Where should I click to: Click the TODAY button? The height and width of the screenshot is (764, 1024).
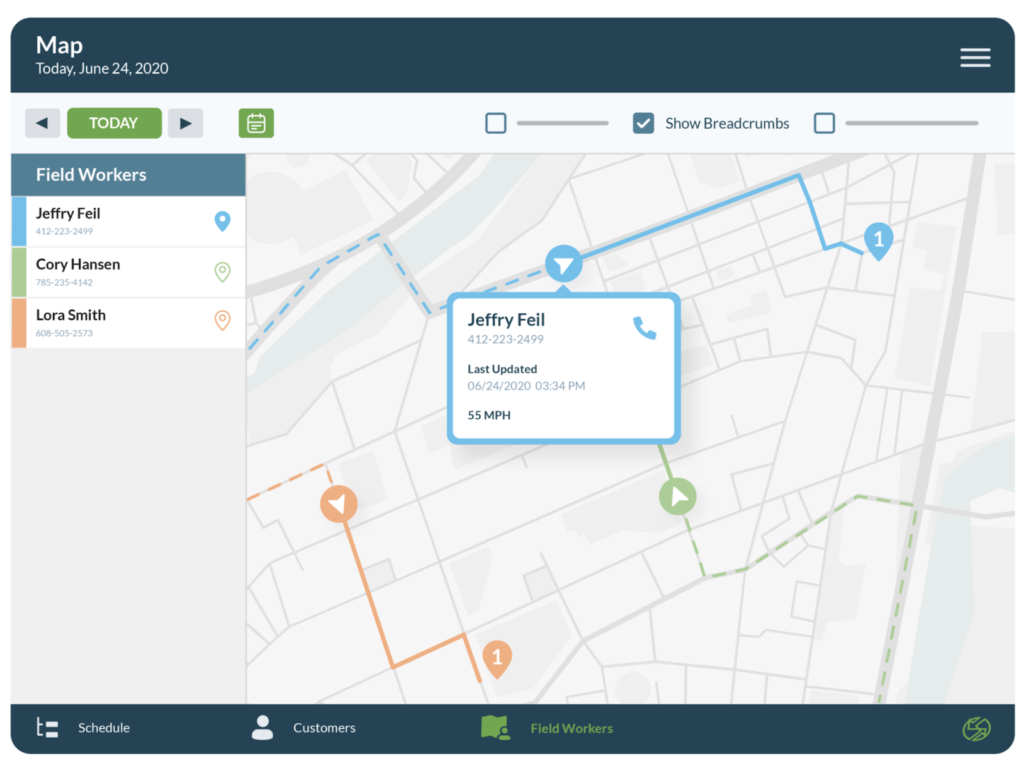pos(113,122)
